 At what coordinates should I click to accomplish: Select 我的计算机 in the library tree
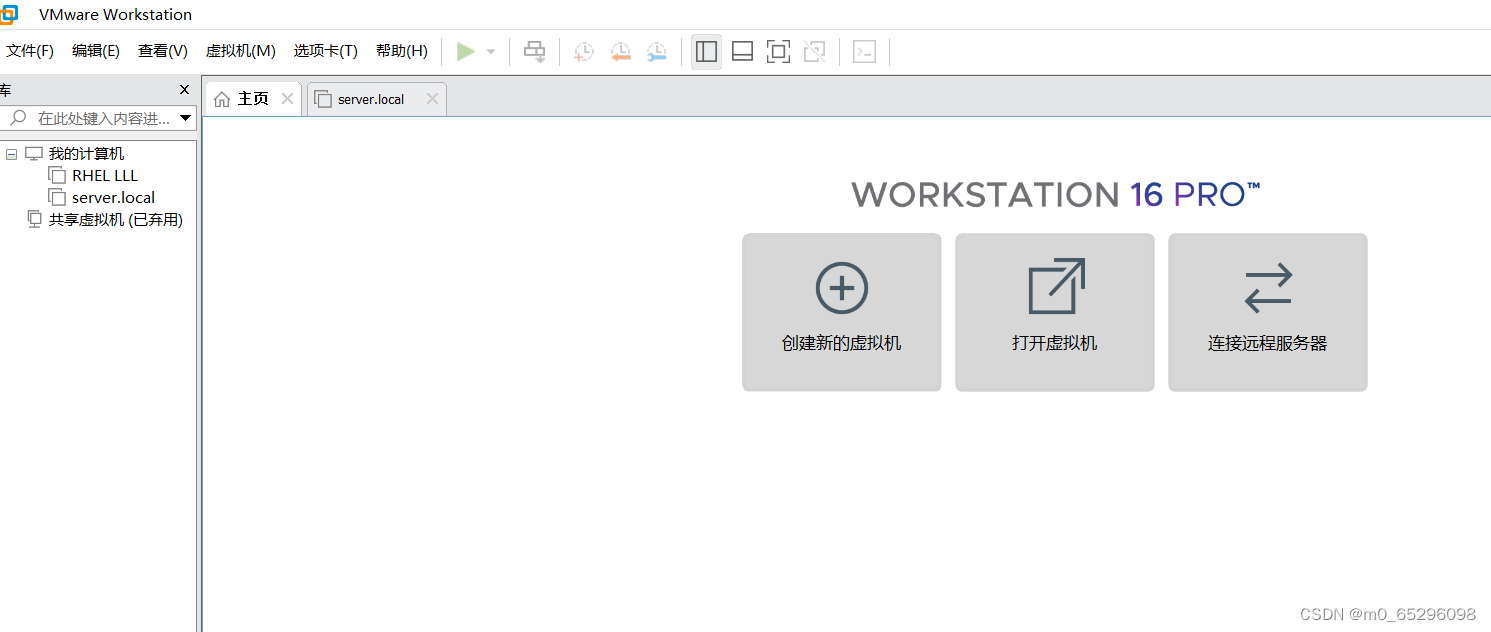86,154
